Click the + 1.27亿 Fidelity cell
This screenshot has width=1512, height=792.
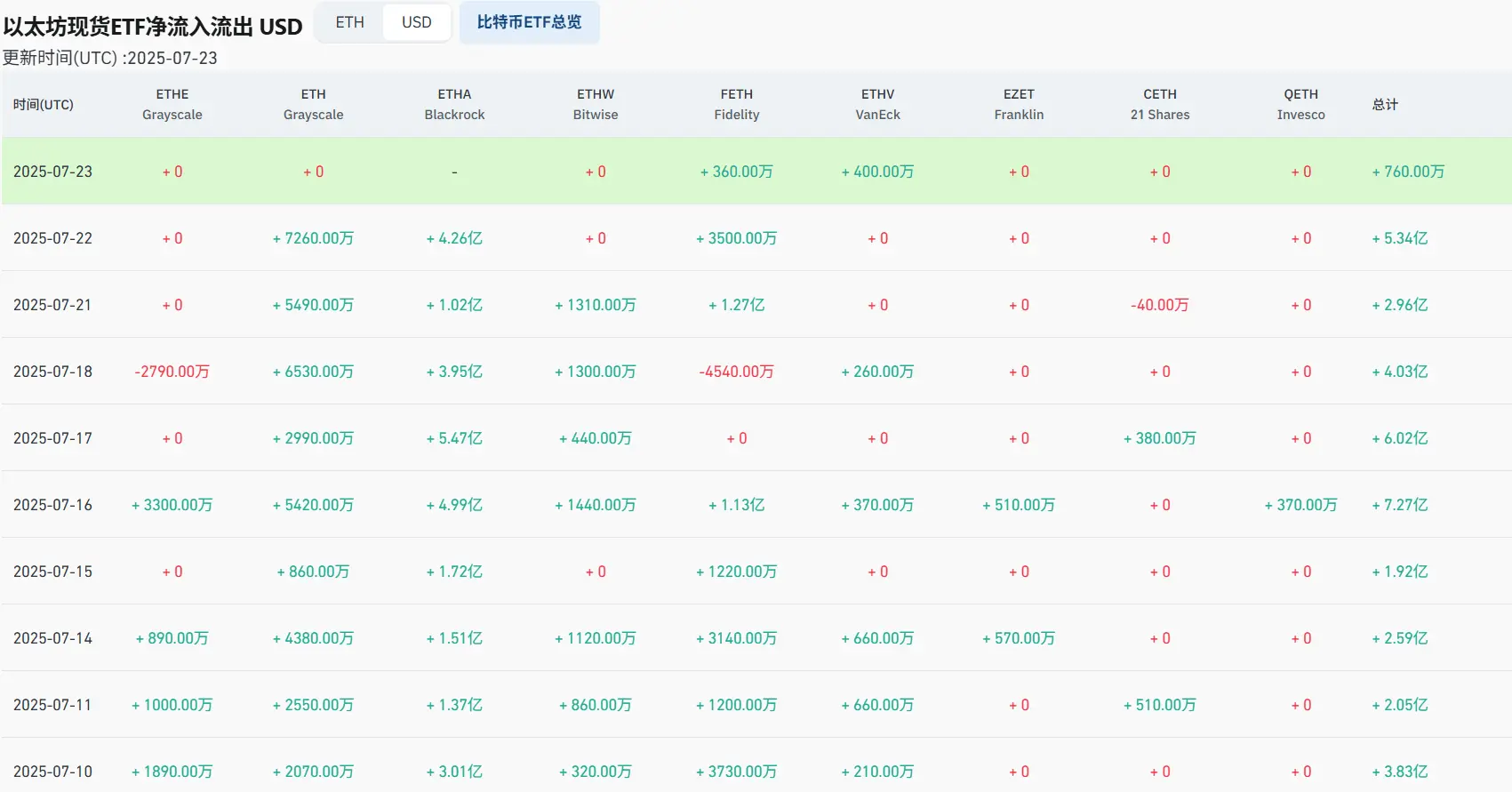pyautogui.click(x=737, y=305)
